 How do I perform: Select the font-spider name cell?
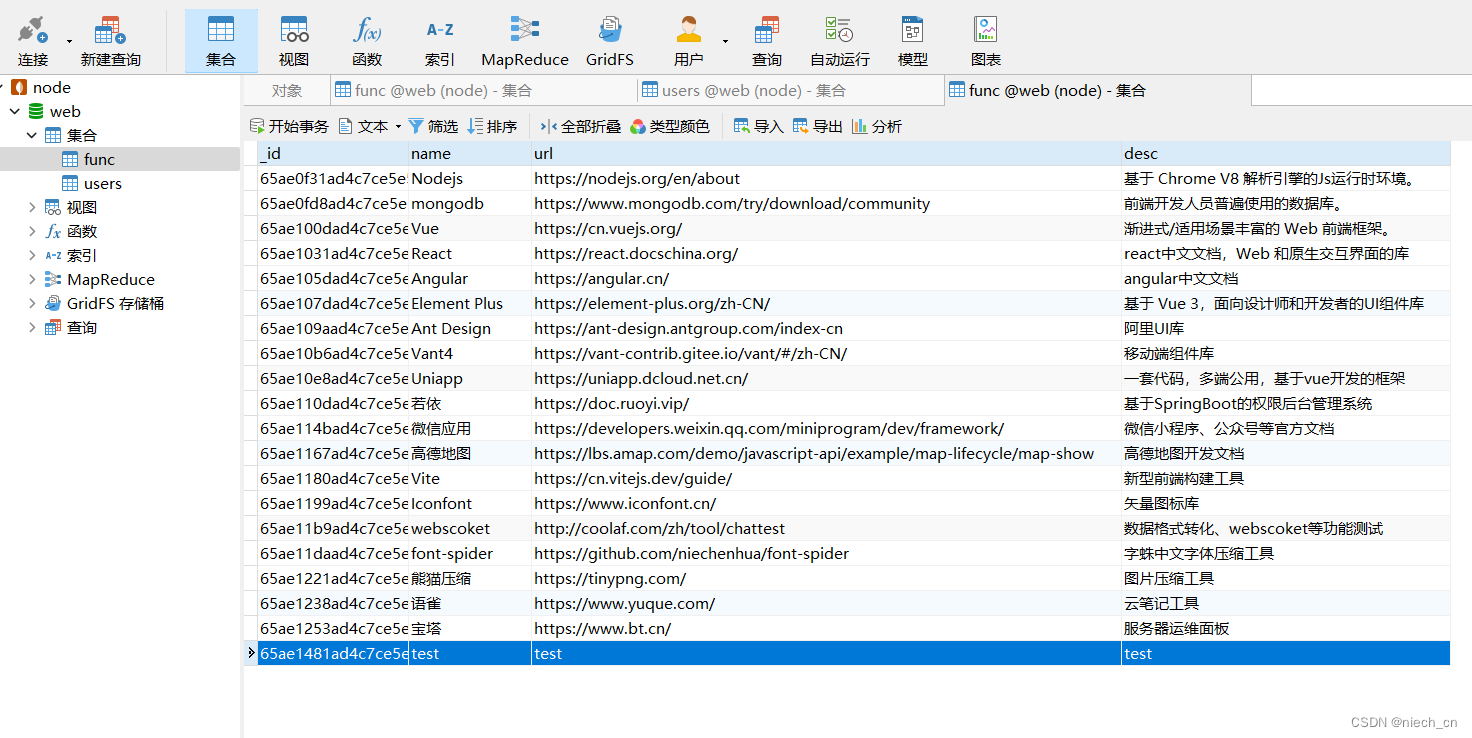point(470,554)
